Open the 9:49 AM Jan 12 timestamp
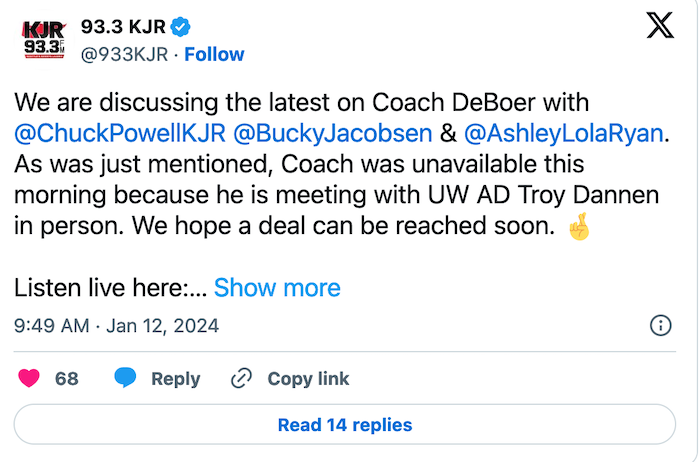 coord(116,326)
